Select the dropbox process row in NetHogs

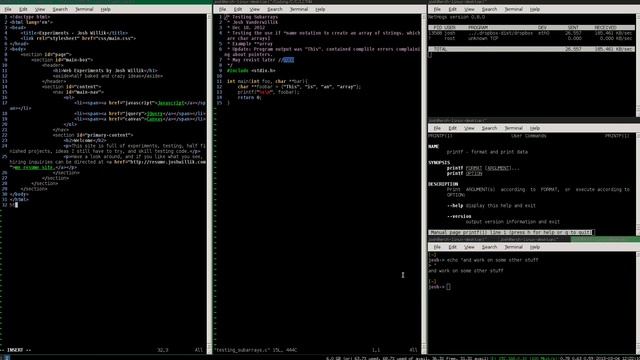(x=531, y=33)
